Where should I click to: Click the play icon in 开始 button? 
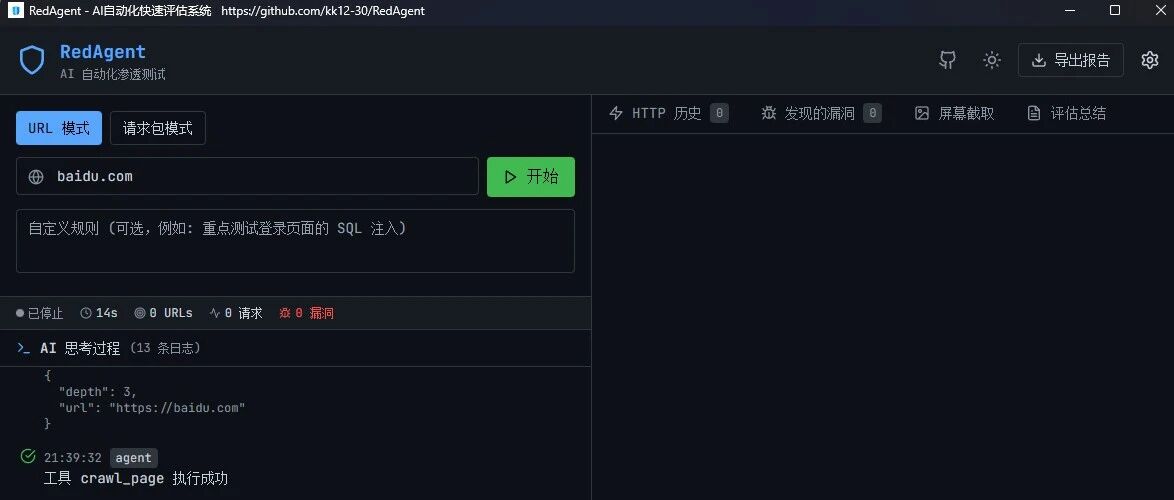511,177
